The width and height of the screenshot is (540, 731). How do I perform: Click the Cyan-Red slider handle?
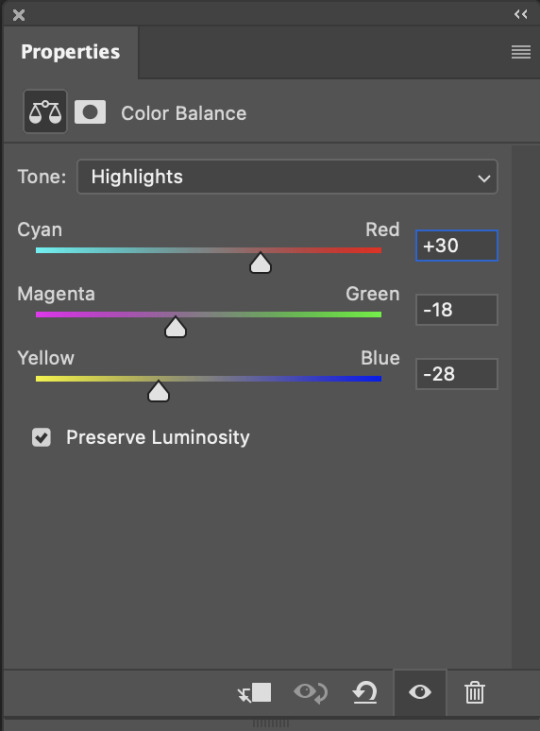[260, 263]
